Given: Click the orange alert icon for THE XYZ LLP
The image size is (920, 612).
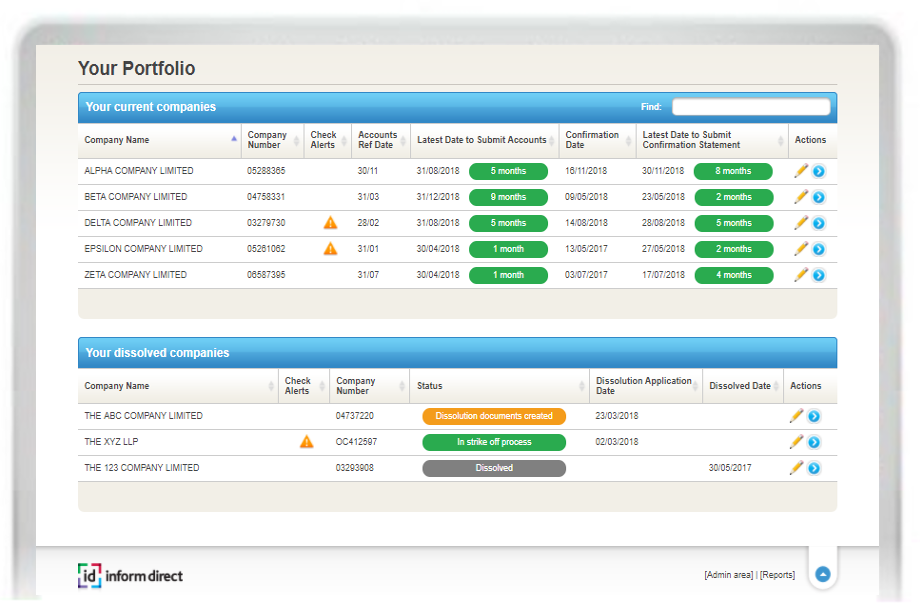Looking at the screenshot, I should [x=307, y=442].
